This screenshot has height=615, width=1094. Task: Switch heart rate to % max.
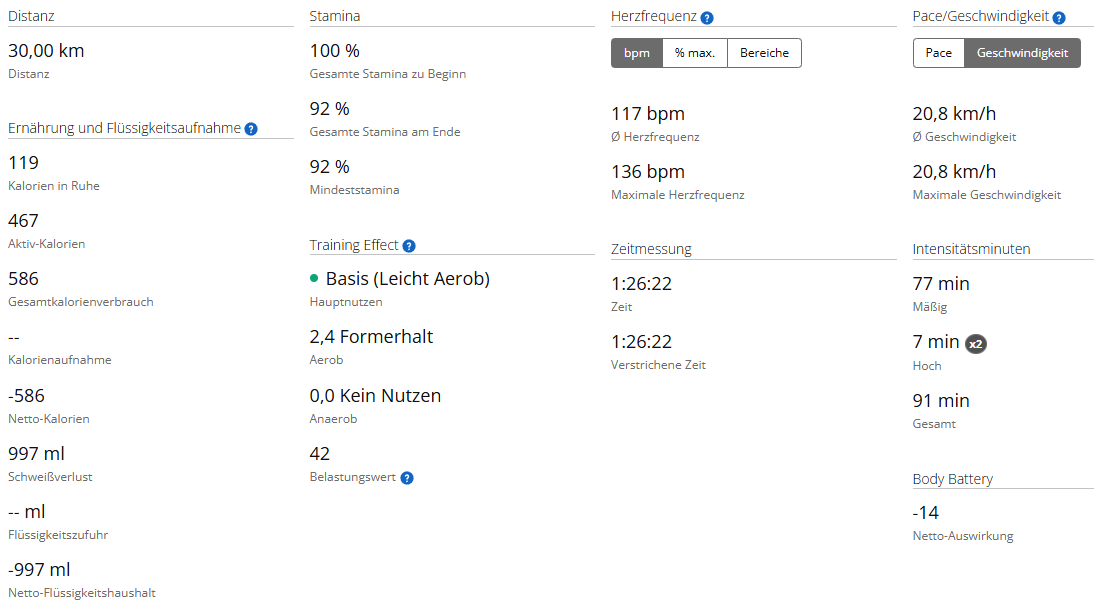coord(695,53)
